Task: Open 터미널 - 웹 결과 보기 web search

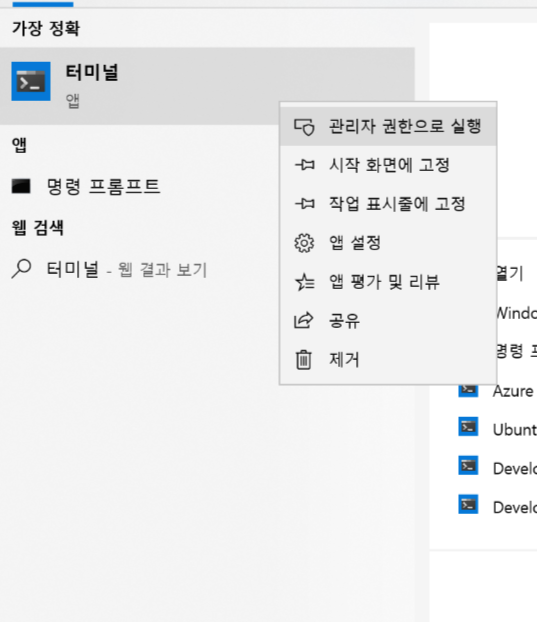Action: [x=127, y=270]
